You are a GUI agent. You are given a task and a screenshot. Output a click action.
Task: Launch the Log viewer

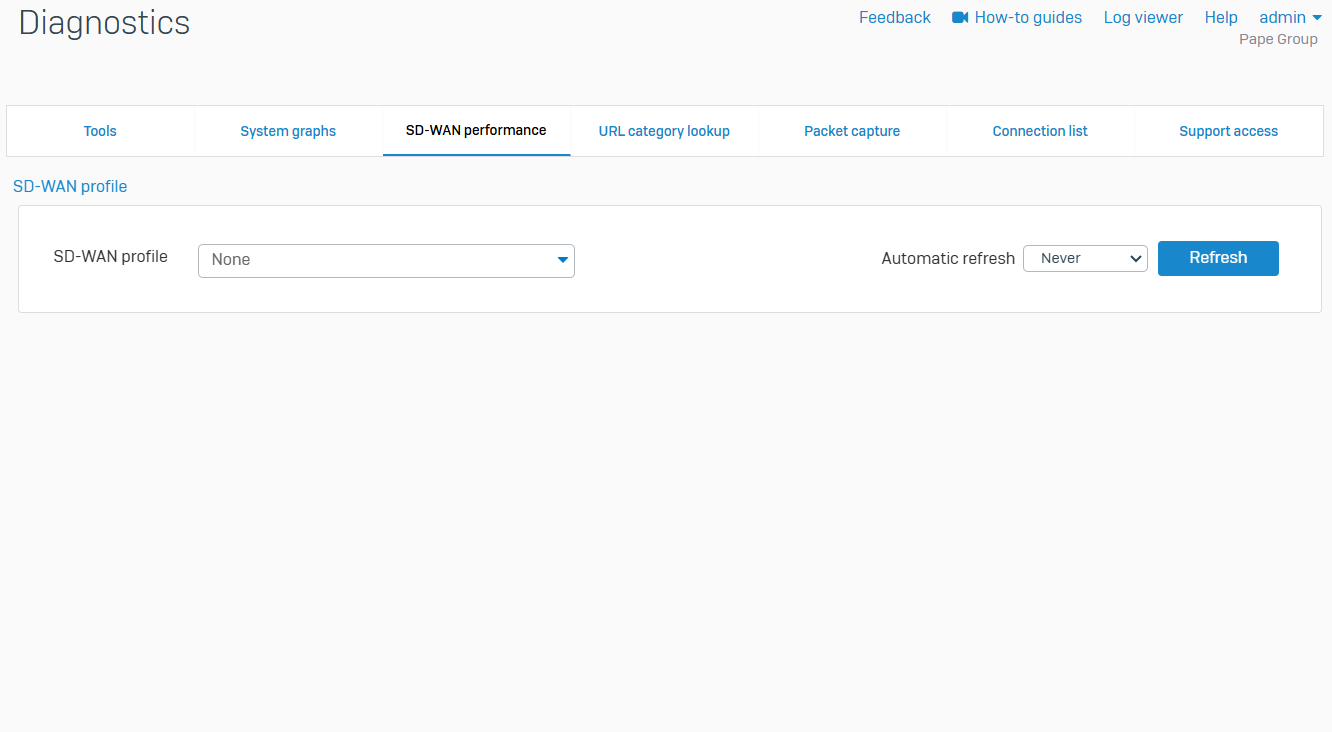(1143, 18)
